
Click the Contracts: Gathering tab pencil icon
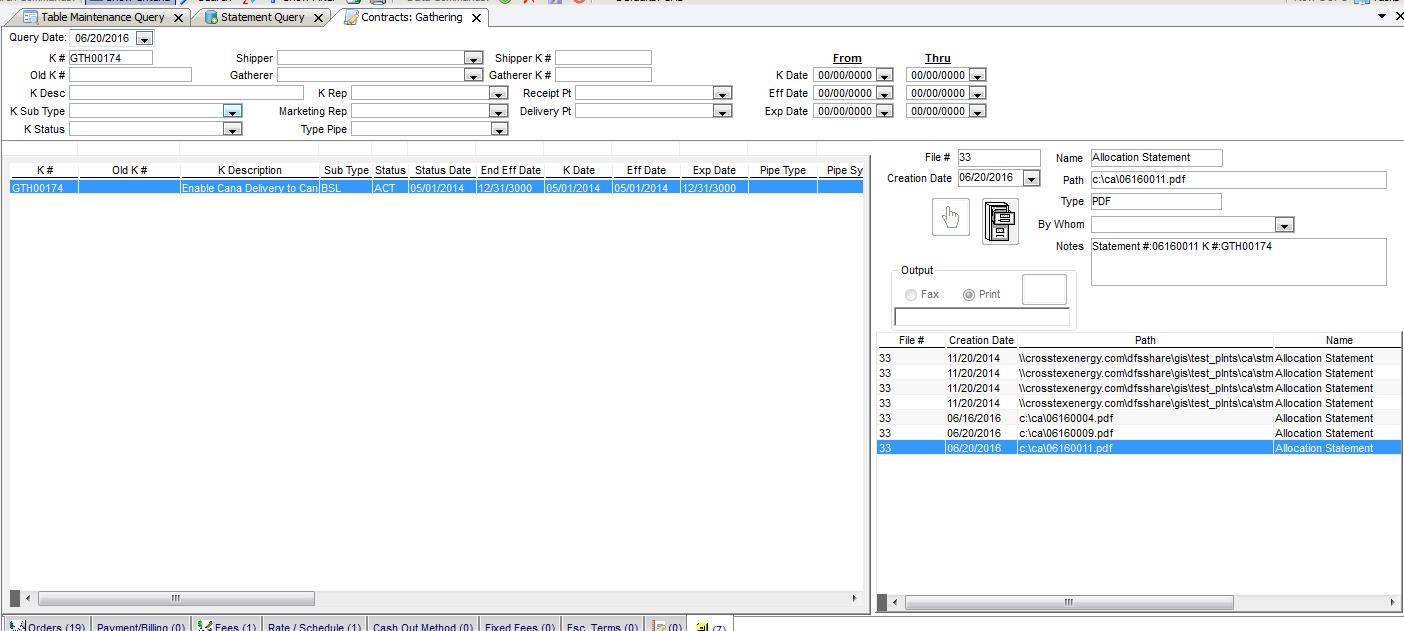351,18
